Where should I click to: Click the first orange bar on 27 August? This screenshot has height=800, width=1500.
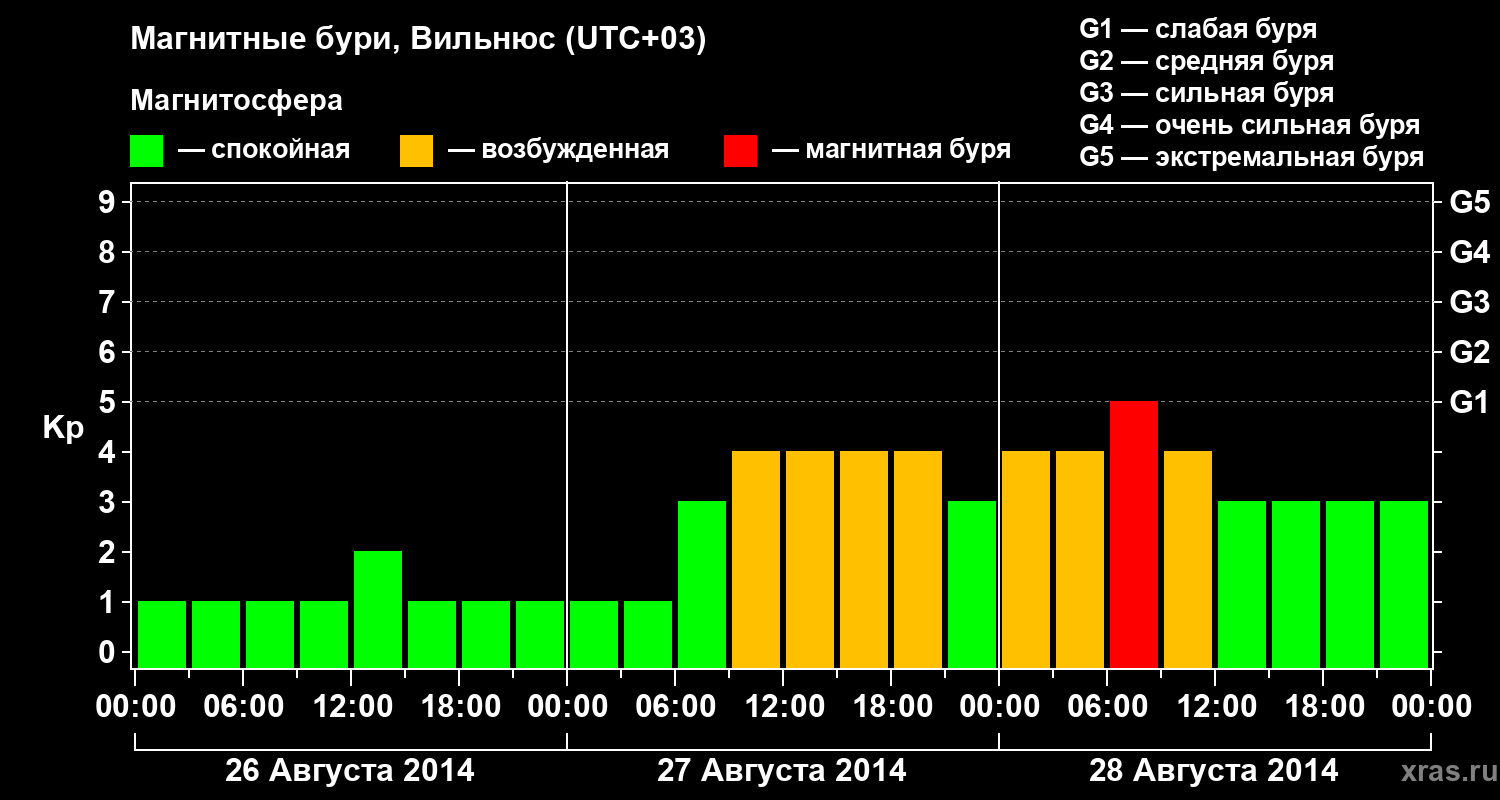click(756, 559)
